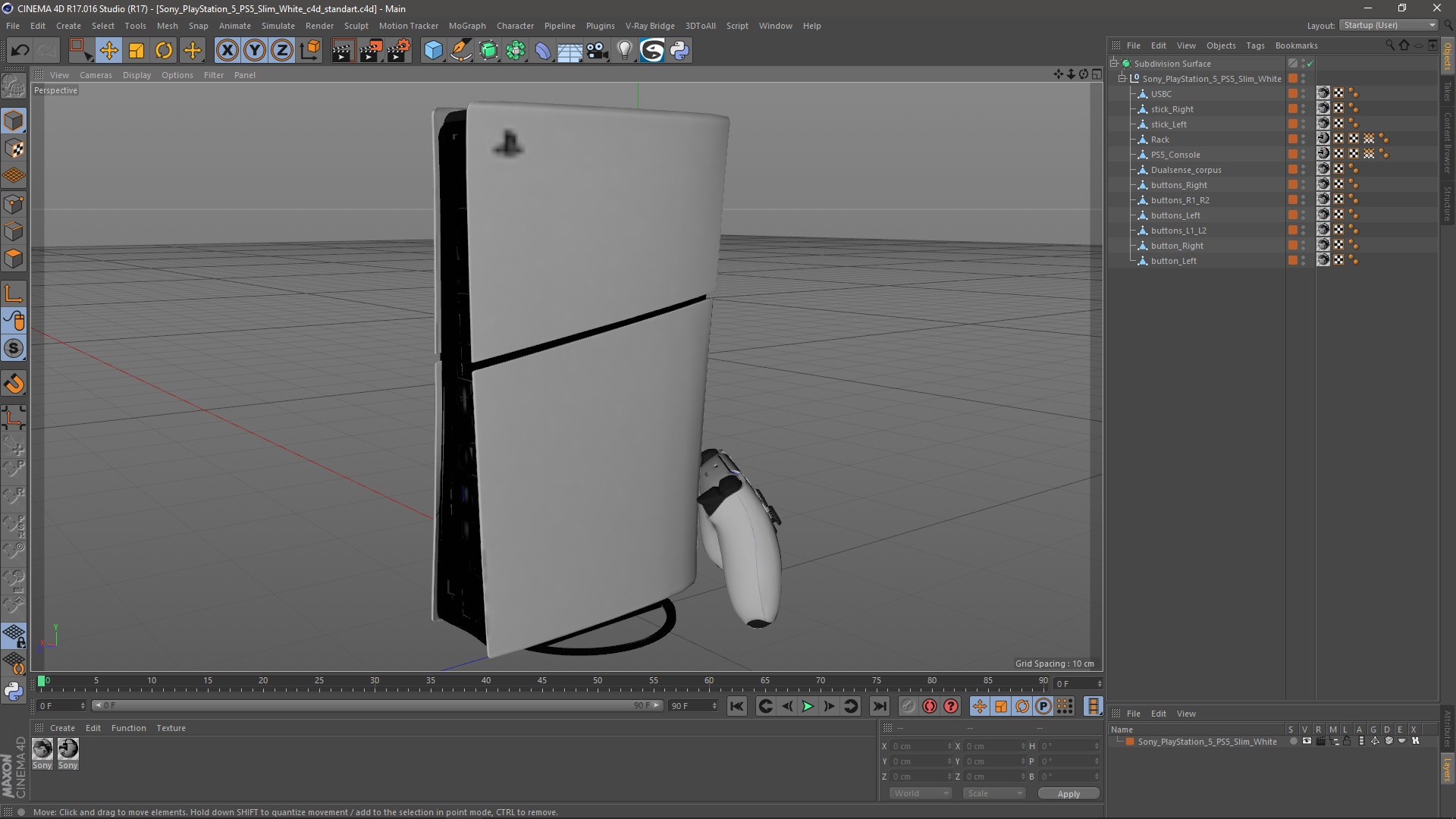Open the File menu

pyautogui.click(x=13, y=26)
